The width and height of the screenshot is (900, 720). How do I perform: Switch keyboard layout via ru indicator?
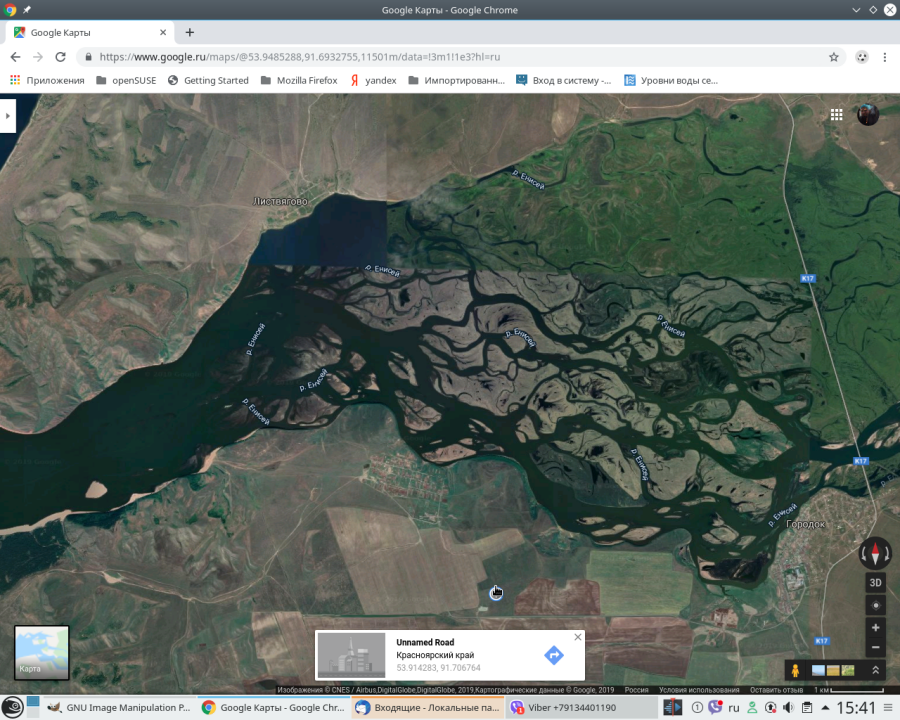point(733,708)
